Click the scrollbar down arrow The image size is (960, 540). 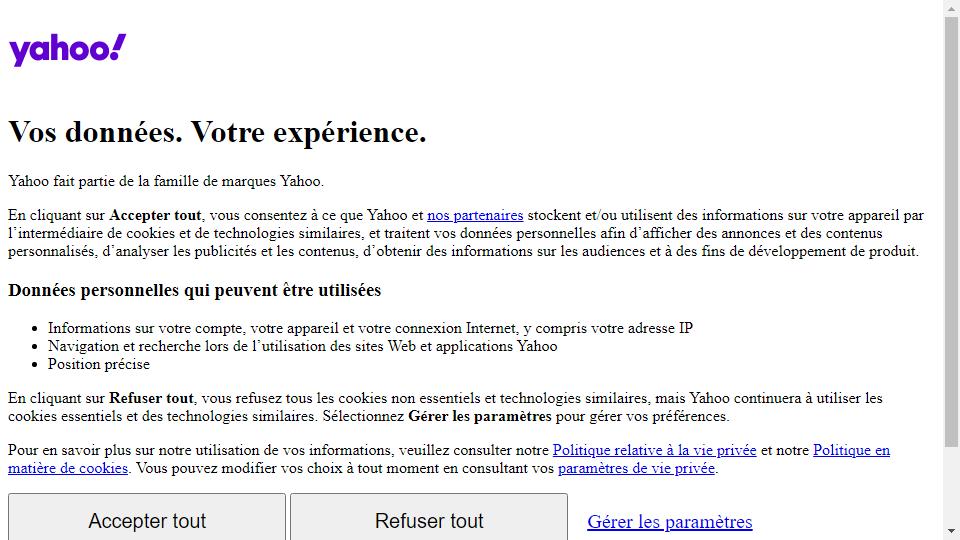click(x=951, y=531)
